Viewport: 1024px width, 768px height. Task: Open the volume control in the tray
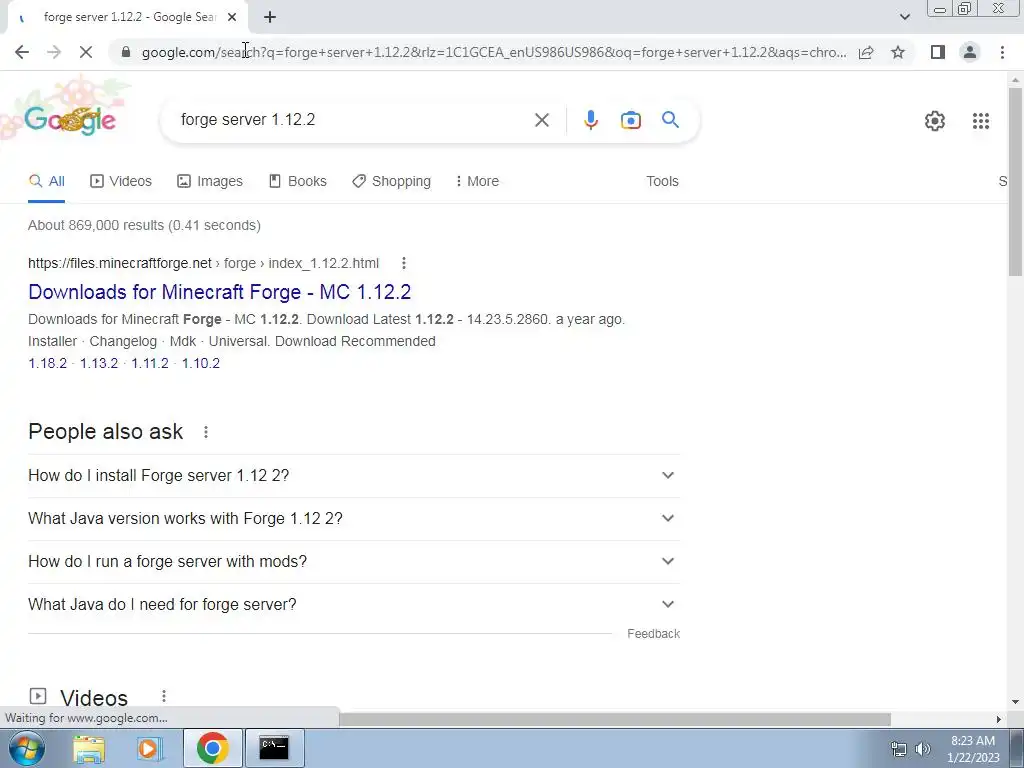click(923, 749)
